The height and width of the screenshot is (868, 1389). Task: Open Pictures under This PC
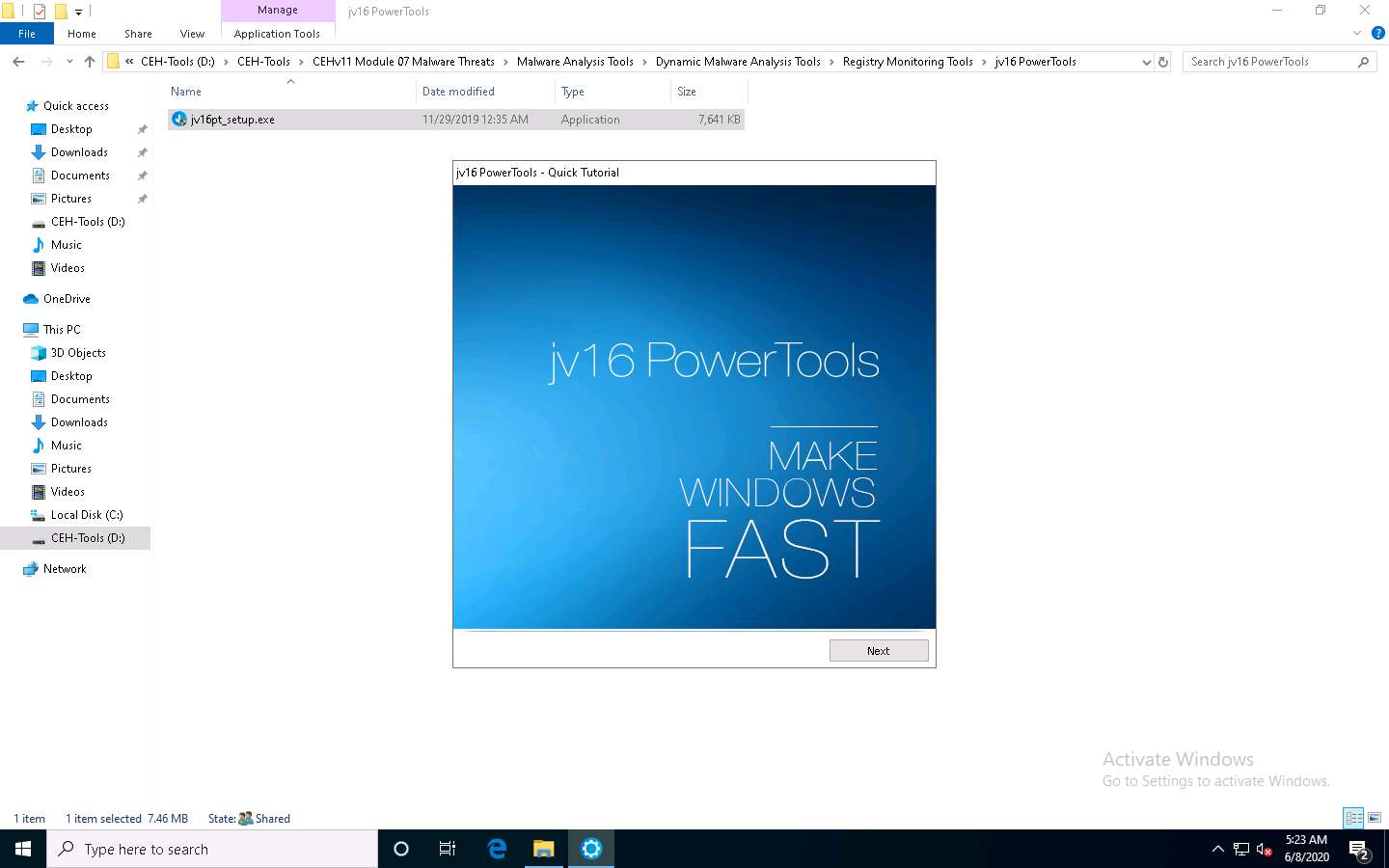click(71, 469)
